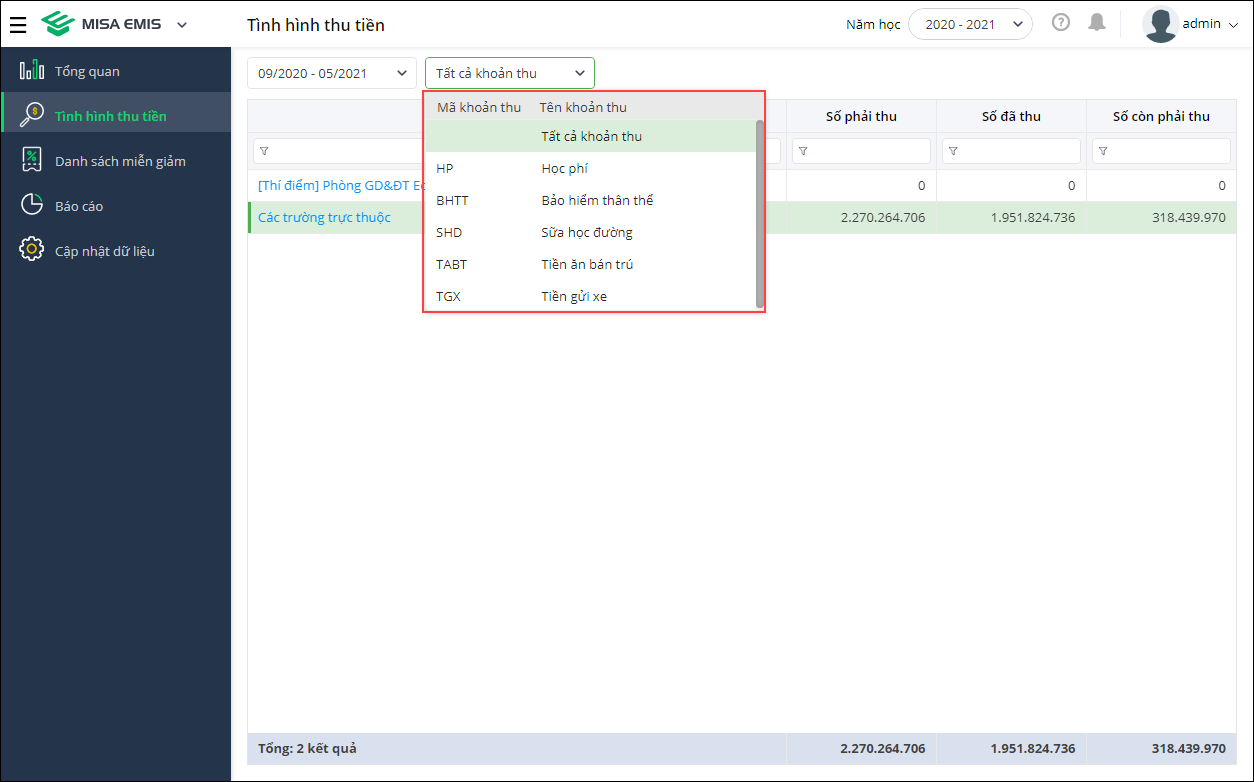
Task: Click the SHD code in the list
Action: pyautogui.click(x=449, y=232)
